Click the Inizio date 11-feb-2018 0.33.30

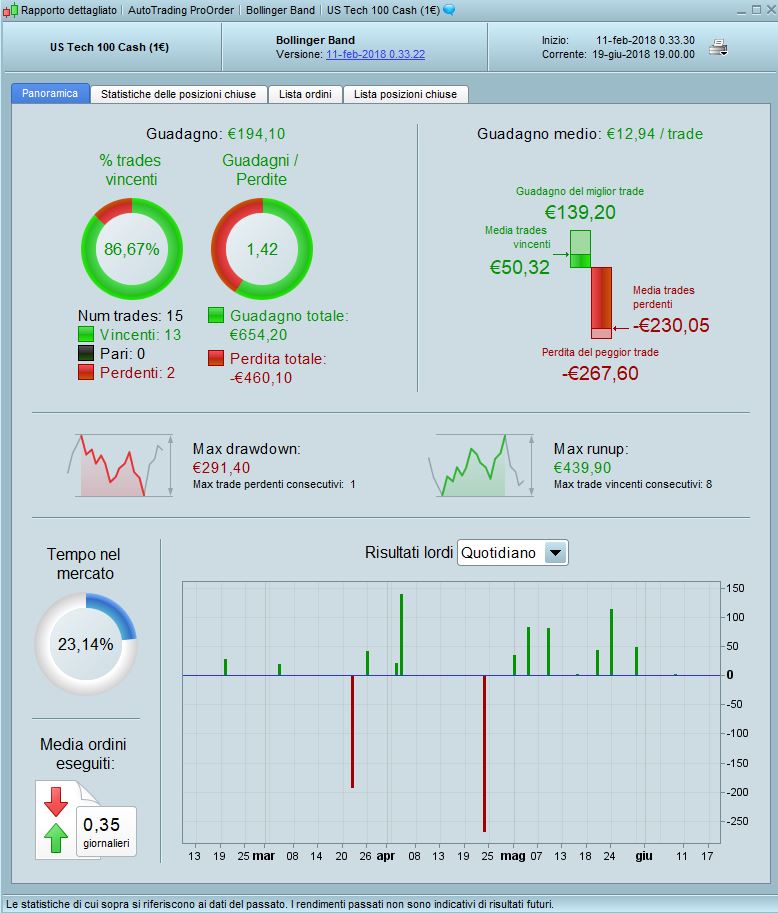pyautogui.click(x=645, y=40)
